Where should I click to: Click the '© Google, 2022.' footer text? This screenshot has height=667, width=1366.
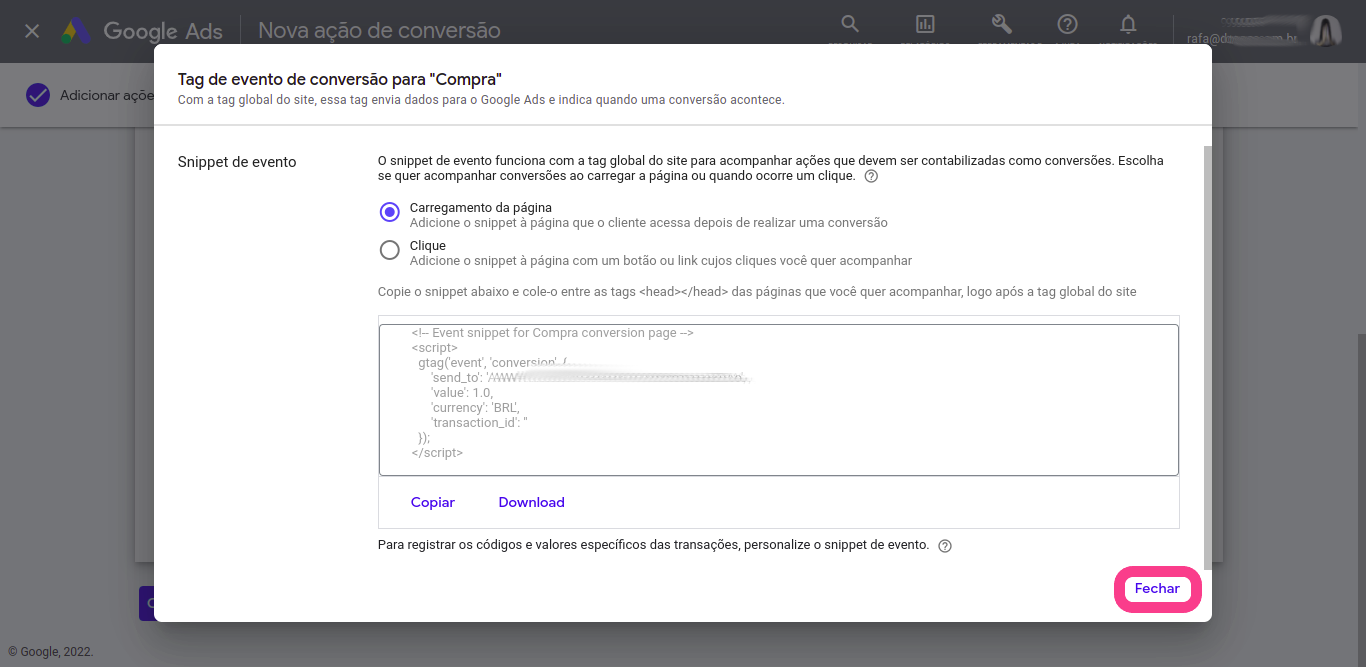tap(51, 651)
